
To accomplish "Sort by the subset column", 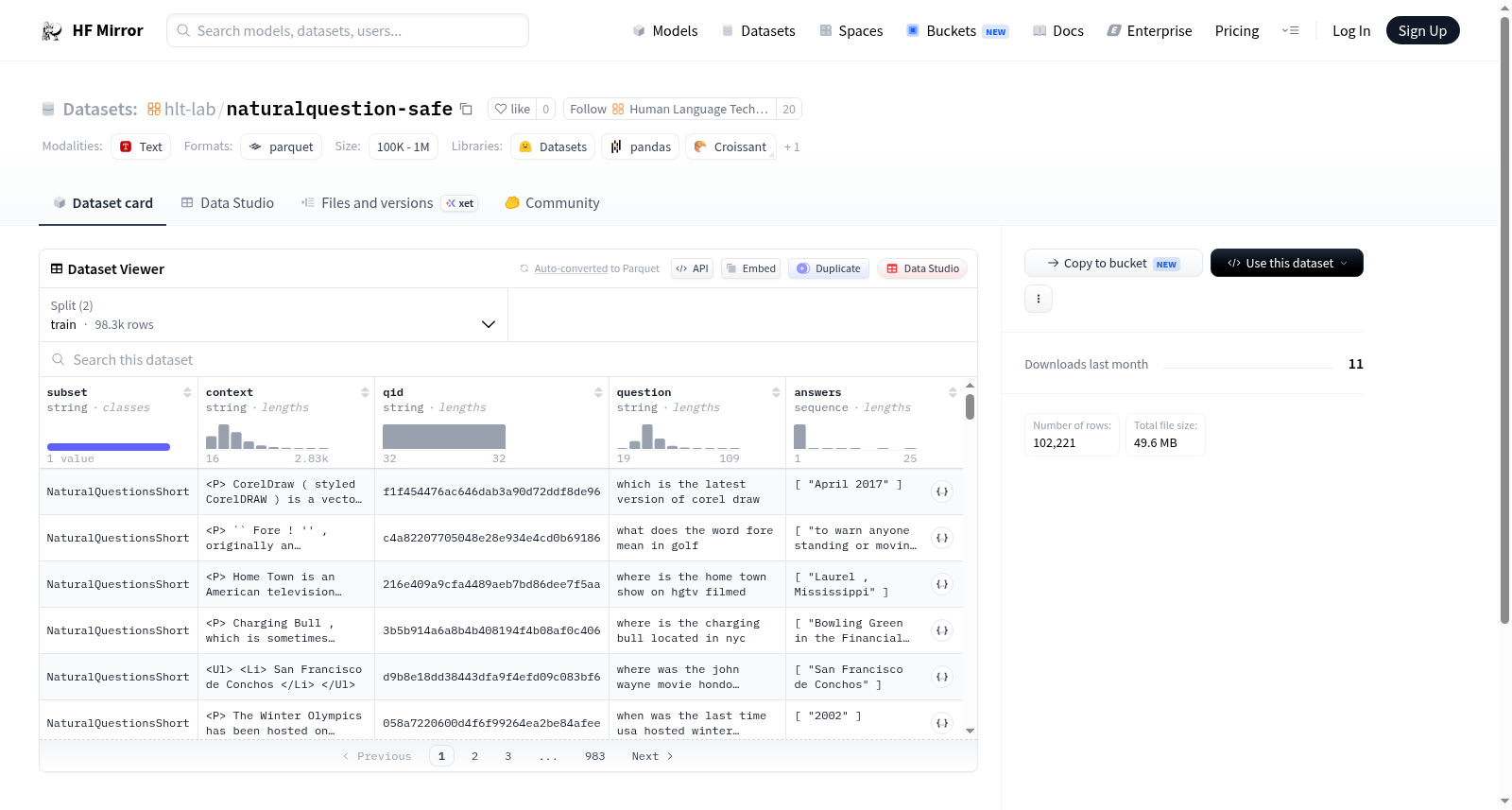I will (x=187, y=392).
